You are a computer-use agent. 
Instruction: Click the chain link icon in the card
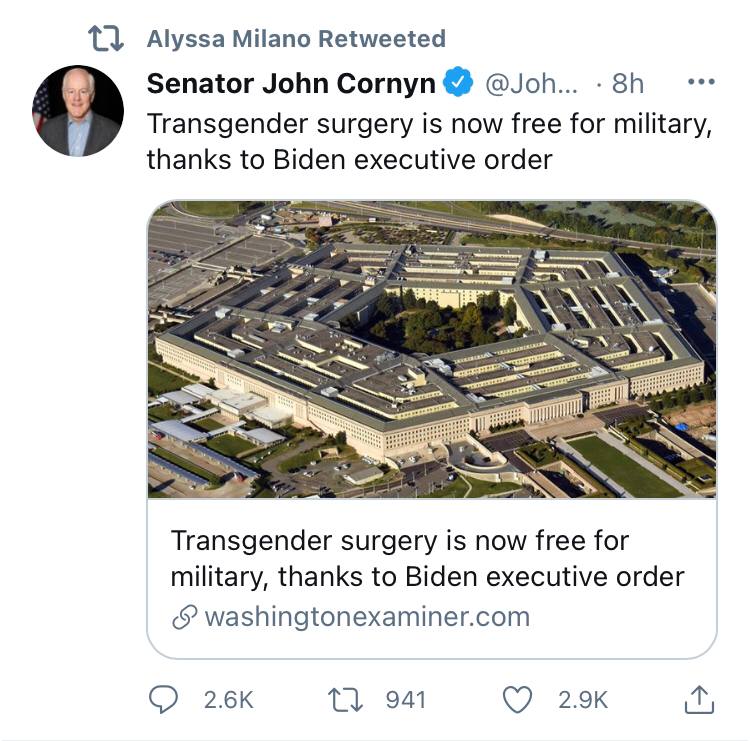coord(183,617)
